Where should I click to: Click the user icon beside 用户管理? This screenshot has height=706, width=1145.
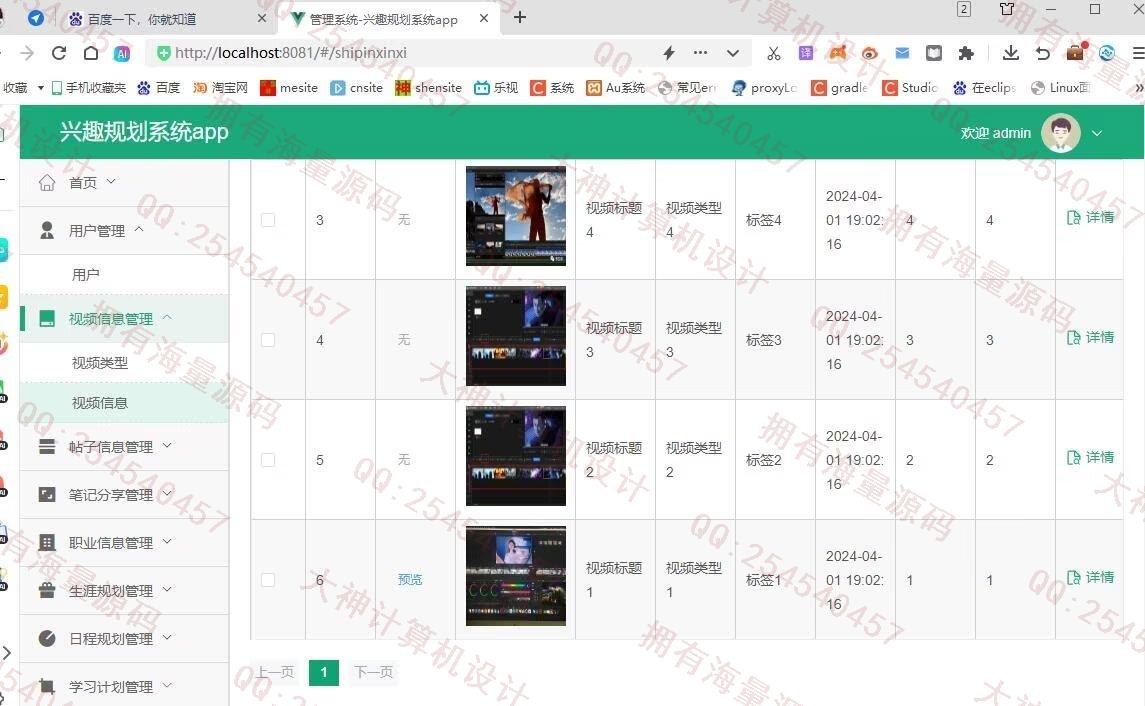(47, 231)
